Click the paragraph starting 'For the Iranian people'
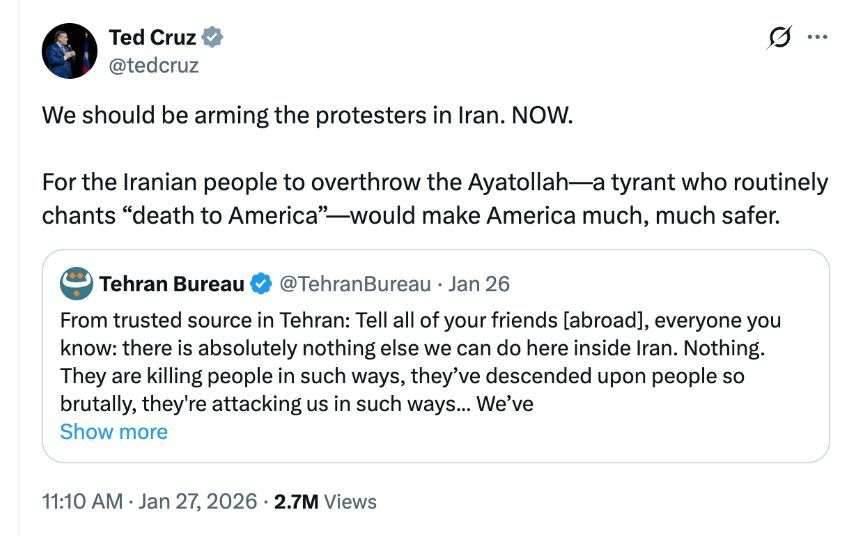 tap(434, 198)
